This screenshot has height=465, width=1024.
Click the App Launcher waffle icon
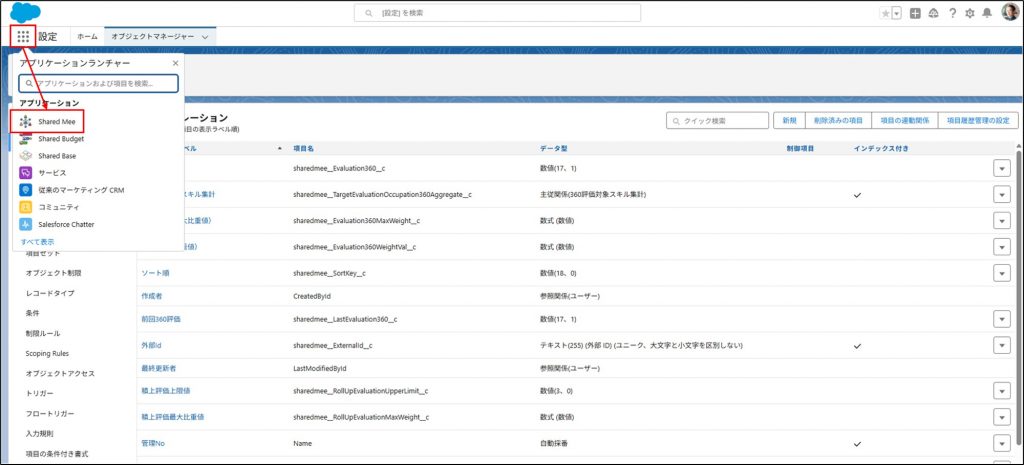23,36
